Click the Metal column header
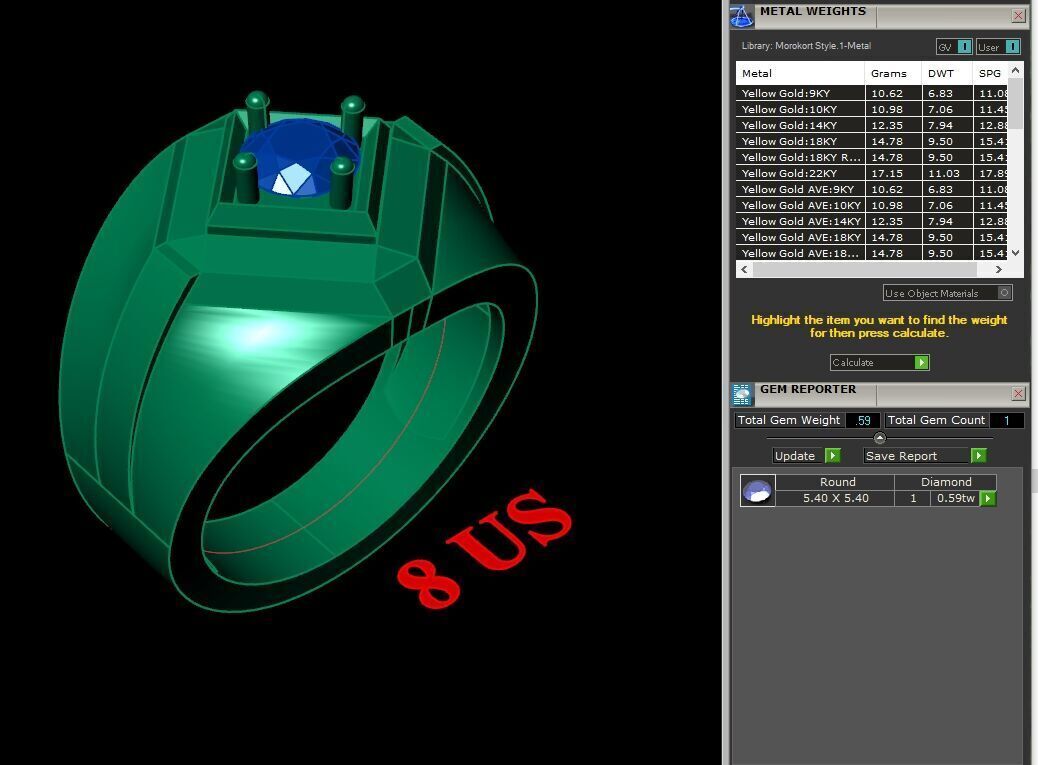This screenshot has height=765, width=1038. (800, 73)
